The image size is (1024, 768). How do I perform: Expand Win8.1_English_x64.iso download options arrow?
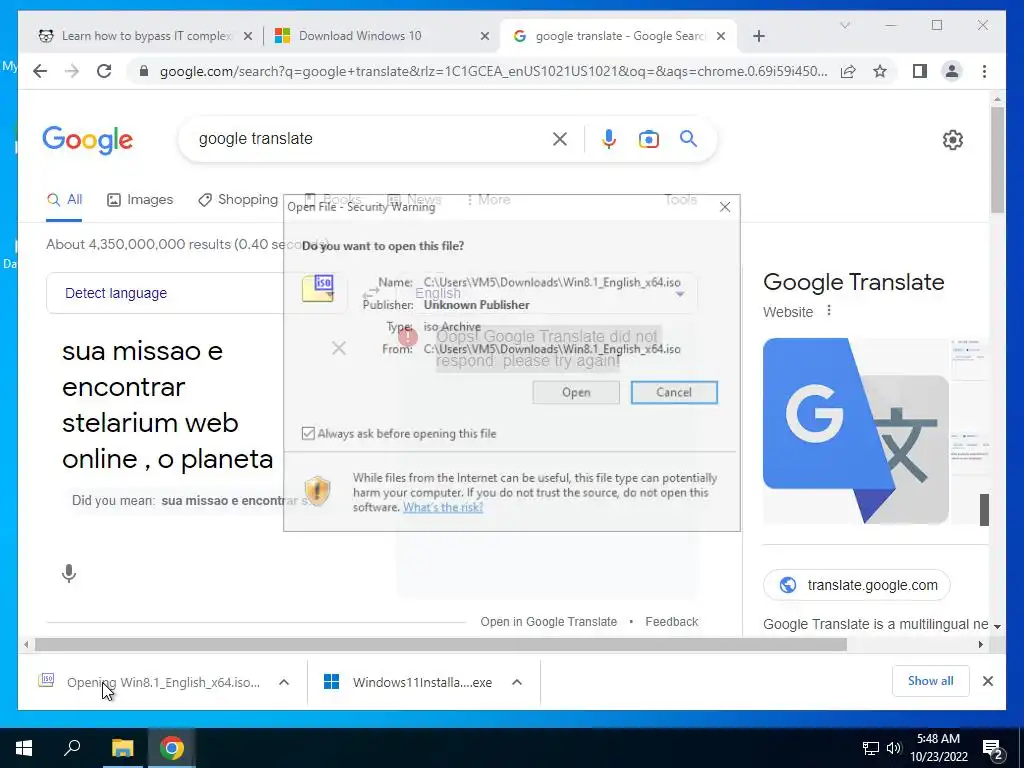(283, 682)
